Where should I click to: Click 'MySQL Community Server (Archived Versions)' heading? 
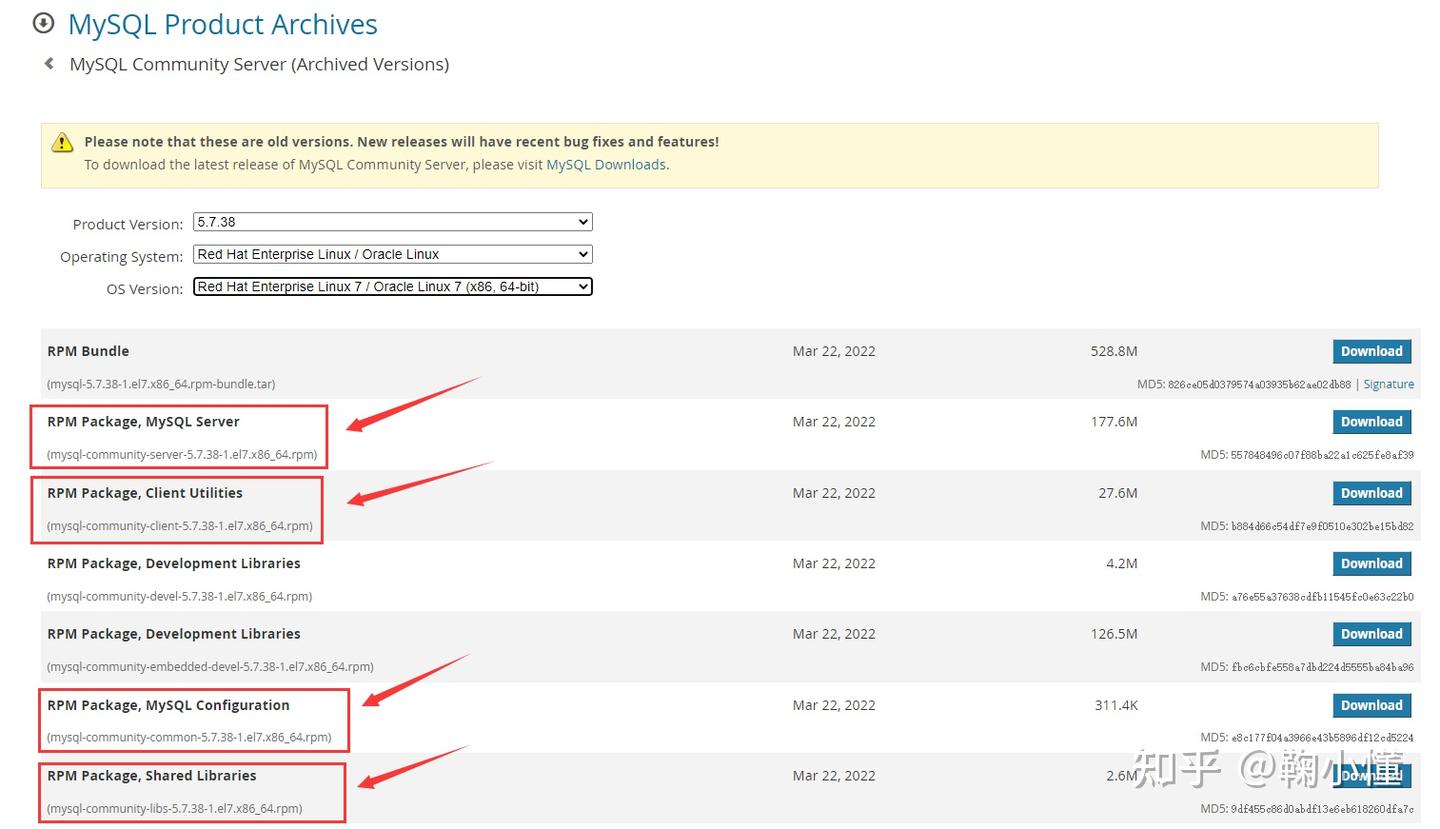click(259, 64)
